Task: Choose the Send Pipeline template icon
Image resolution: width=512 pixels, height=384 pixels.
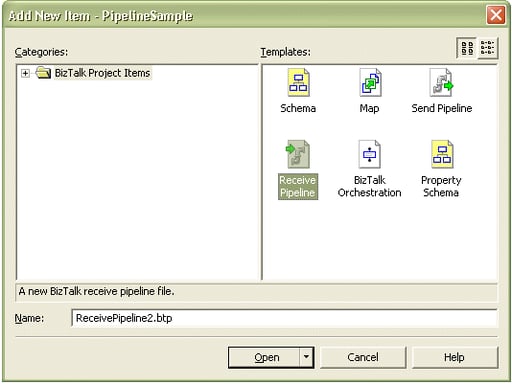Action: (441, 83)
